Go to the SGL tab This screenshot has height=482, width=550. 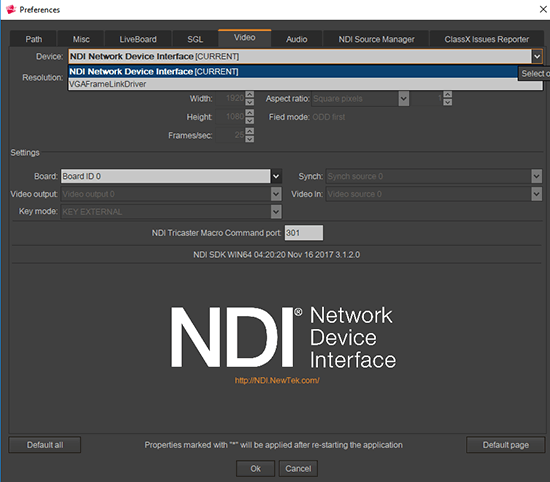coord(195,39)
